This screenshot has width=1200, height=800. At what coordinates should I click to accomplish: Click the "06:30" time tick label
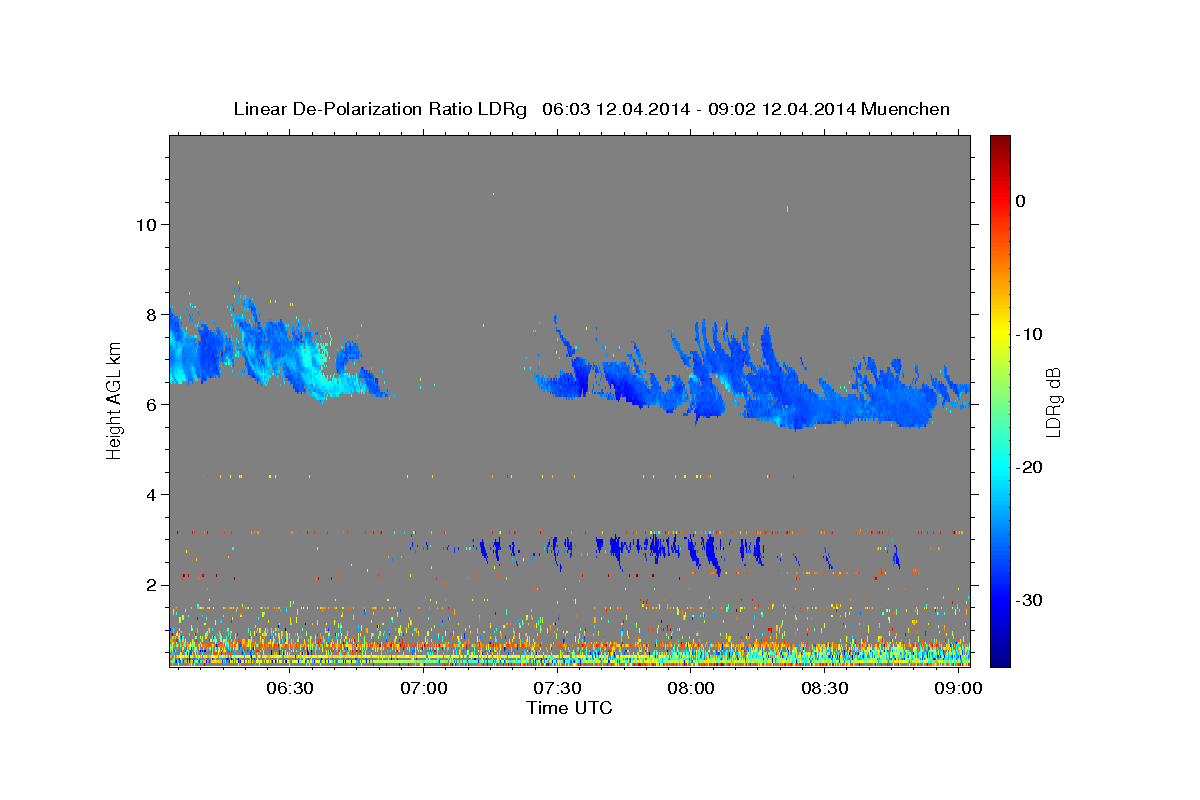coord(289,688)
